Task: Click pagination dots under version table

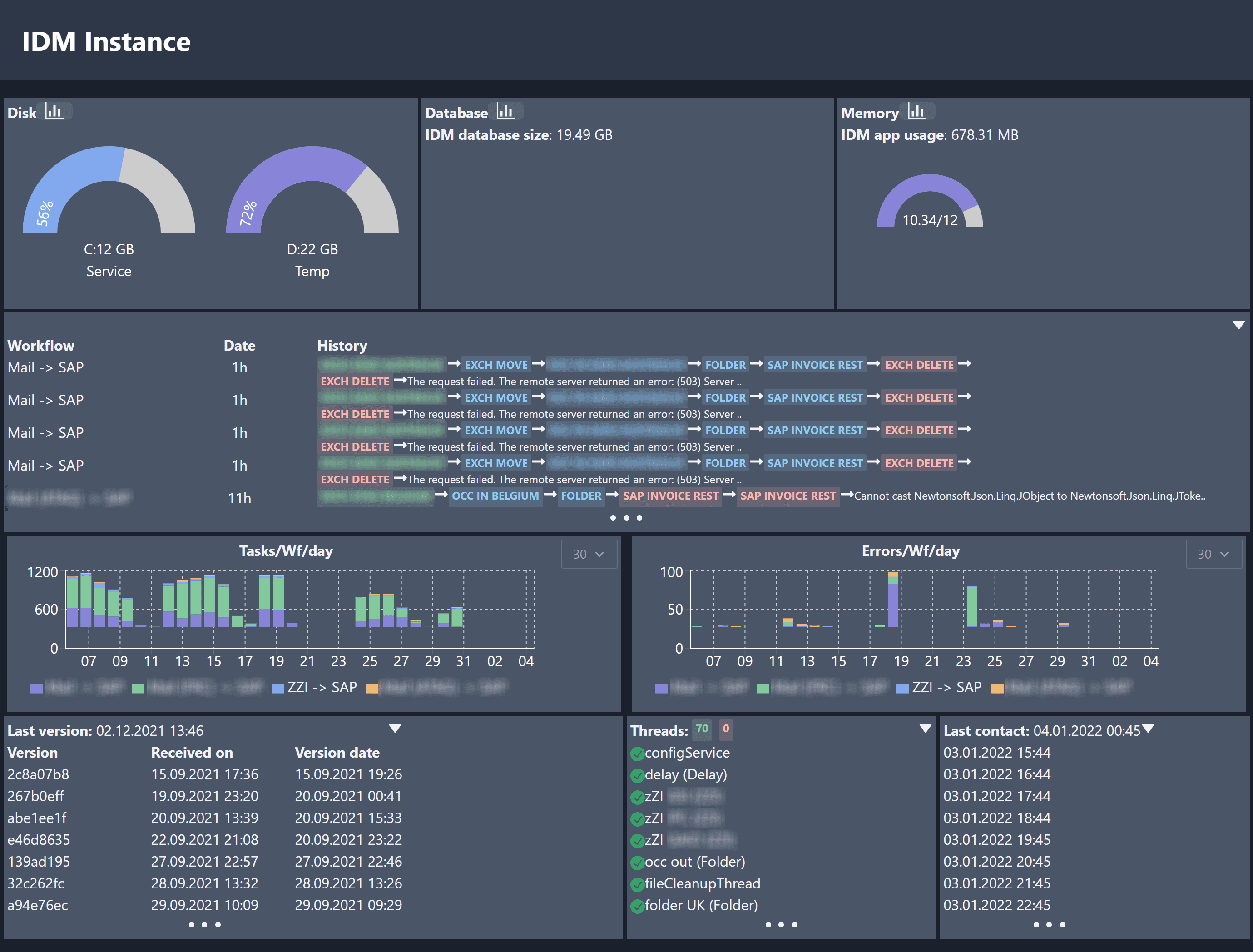Action: click(204, 925)
